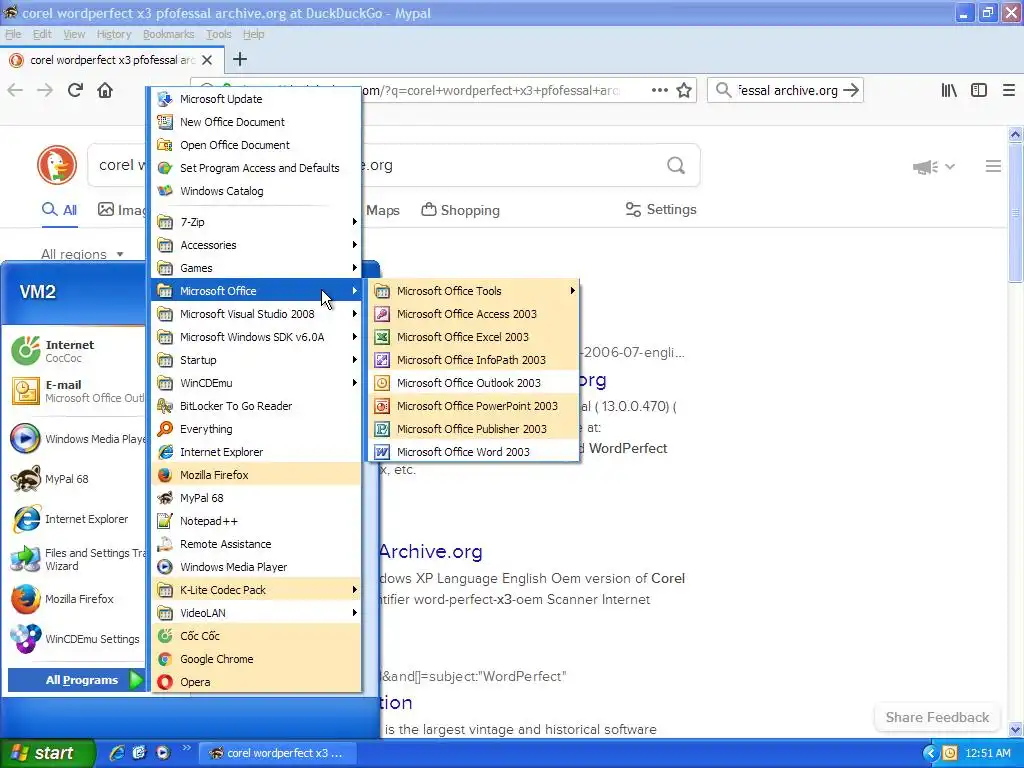Go to the browser home page
The height and width of the screenshot is (768, 1024).
point(105,90)
